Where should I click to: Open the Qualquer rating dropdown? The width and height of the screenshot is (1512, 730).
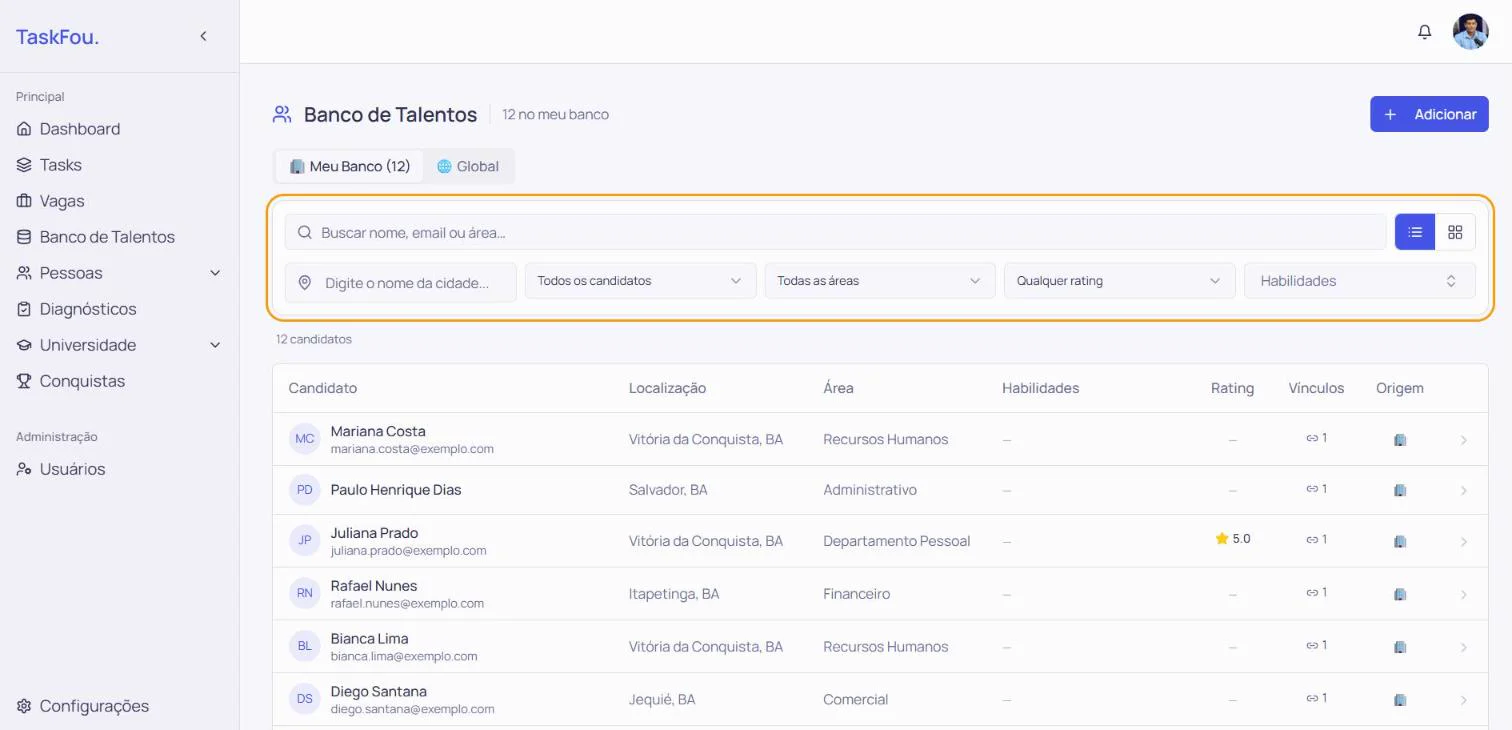1119,281
